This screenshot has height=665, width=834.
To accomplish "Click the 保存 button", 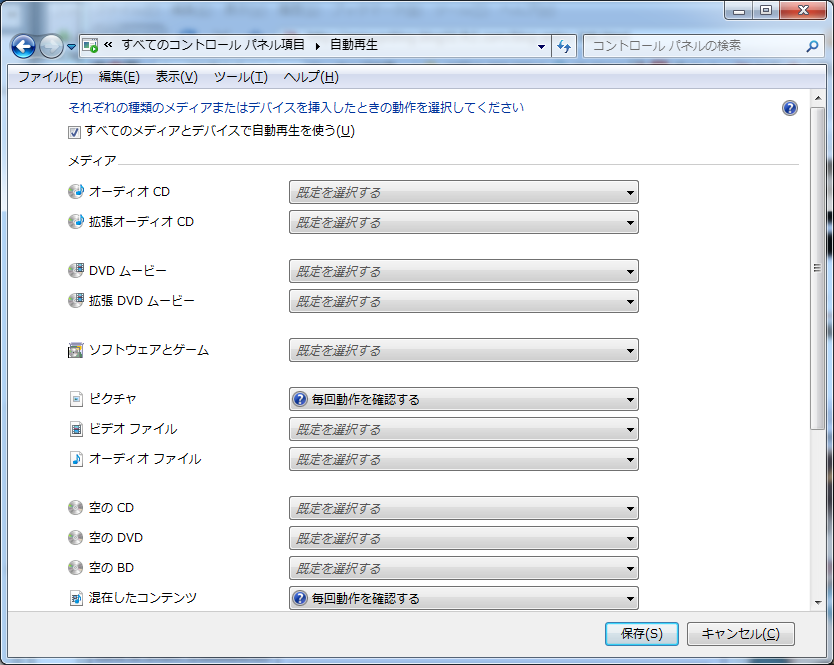I will click(640, 634).
